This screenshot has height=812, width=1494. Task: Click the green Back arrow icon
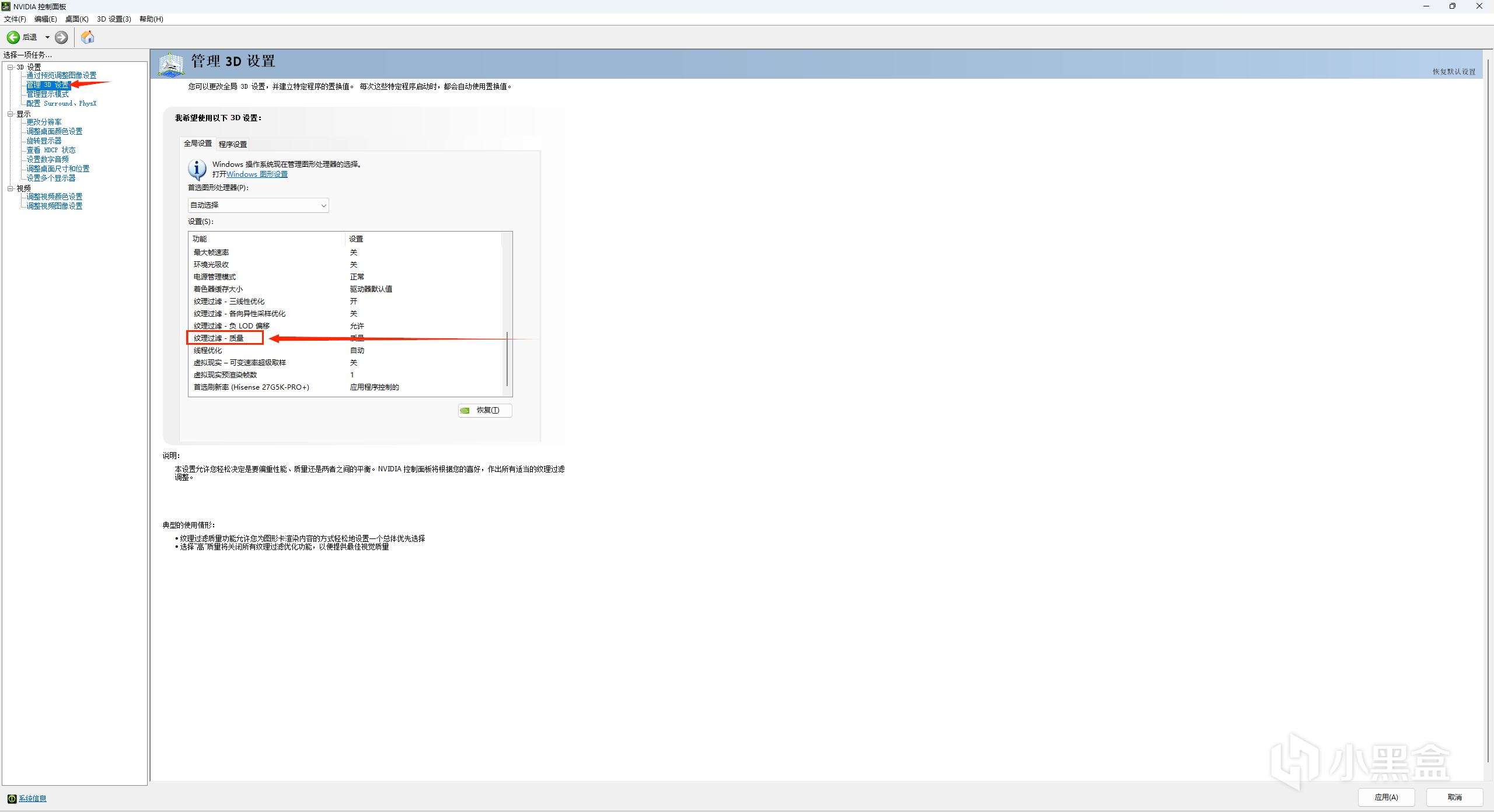(x=13, y=37)
